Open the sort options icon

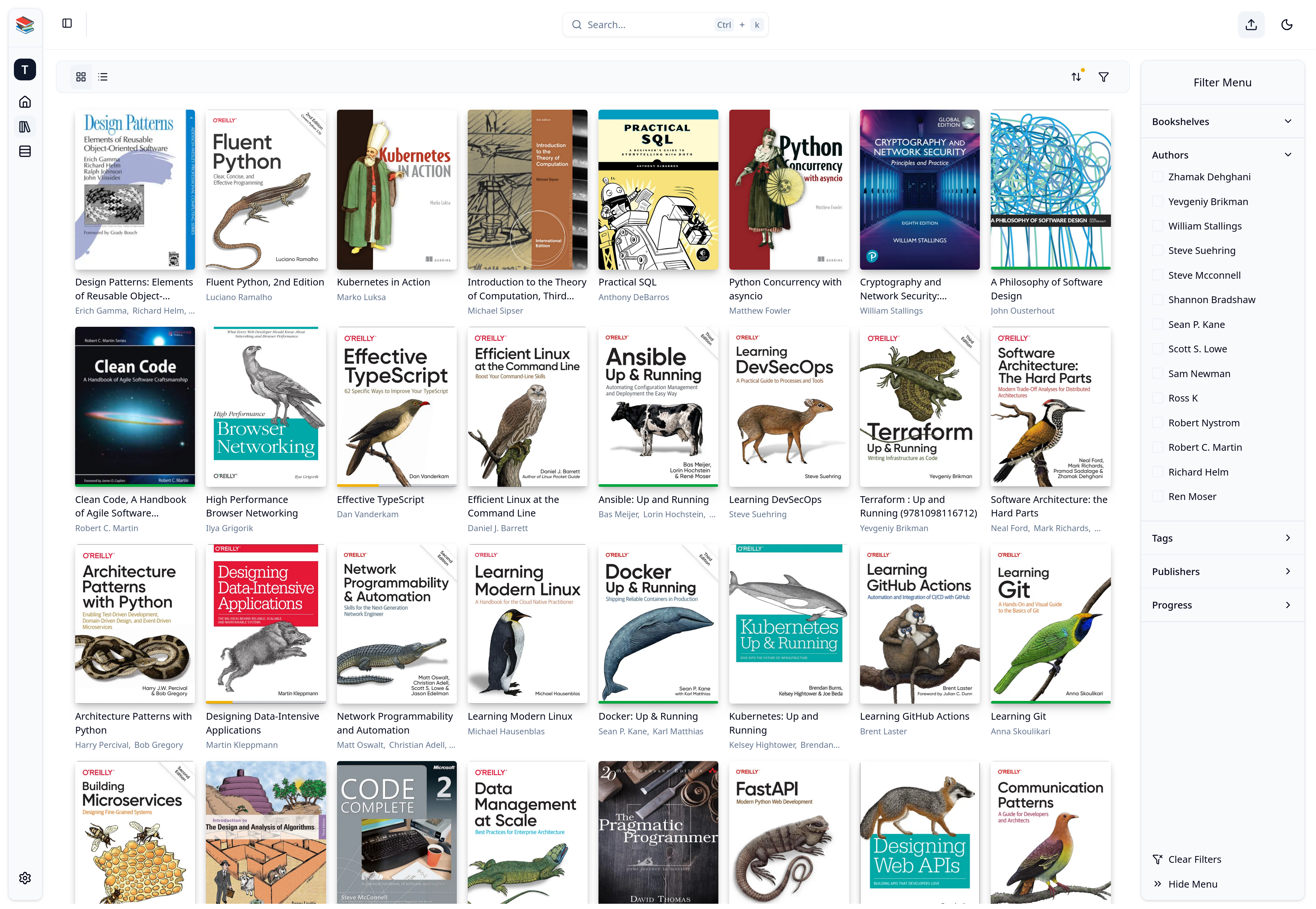(x=1076, y=76)
